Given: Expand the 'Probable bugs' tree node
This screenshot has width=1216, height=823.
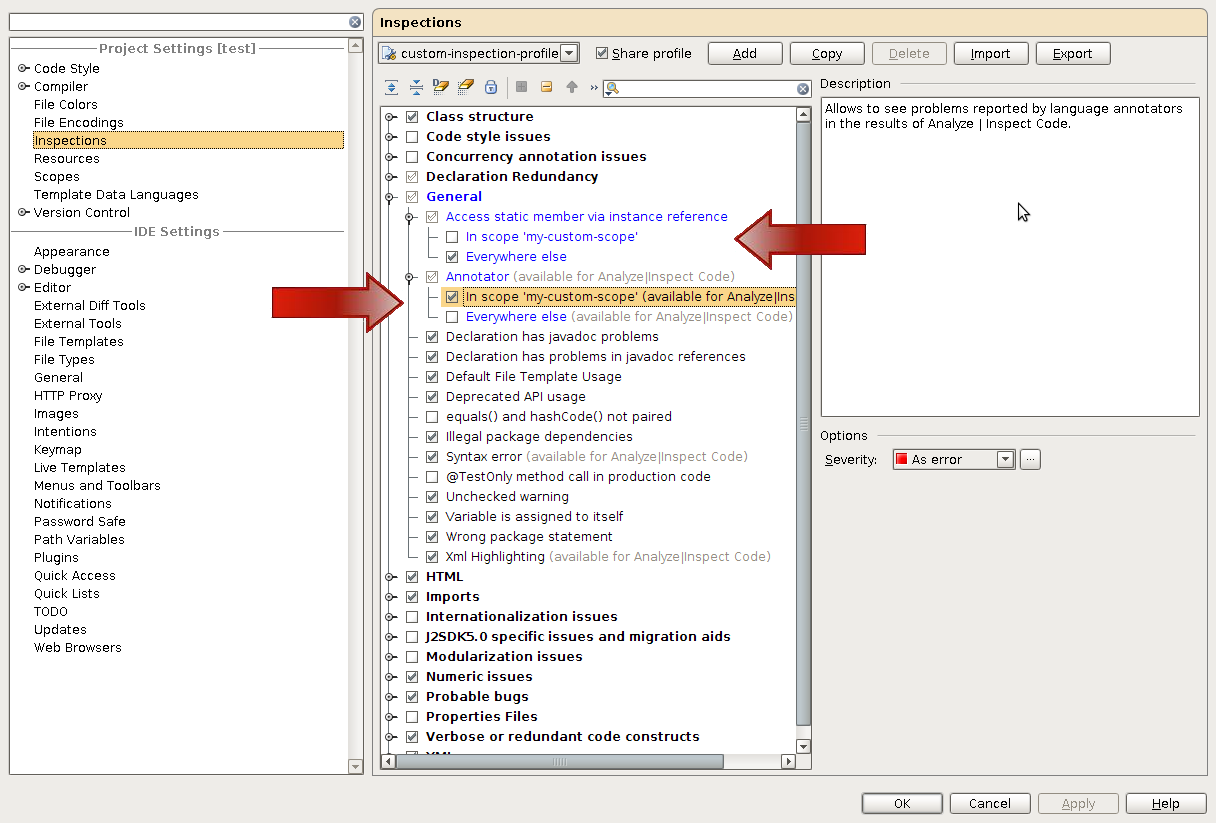Looking at the screenshot, I should click(390, 696).
